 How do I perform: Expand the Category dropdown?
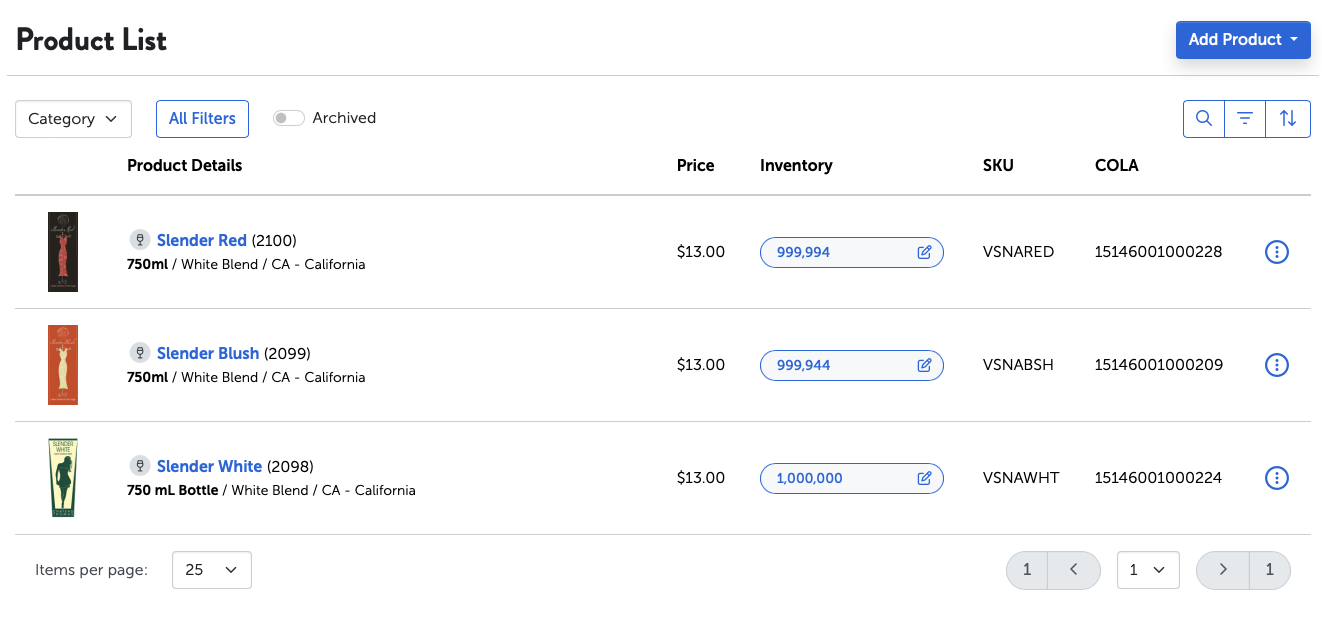click(x=74, y=119)
